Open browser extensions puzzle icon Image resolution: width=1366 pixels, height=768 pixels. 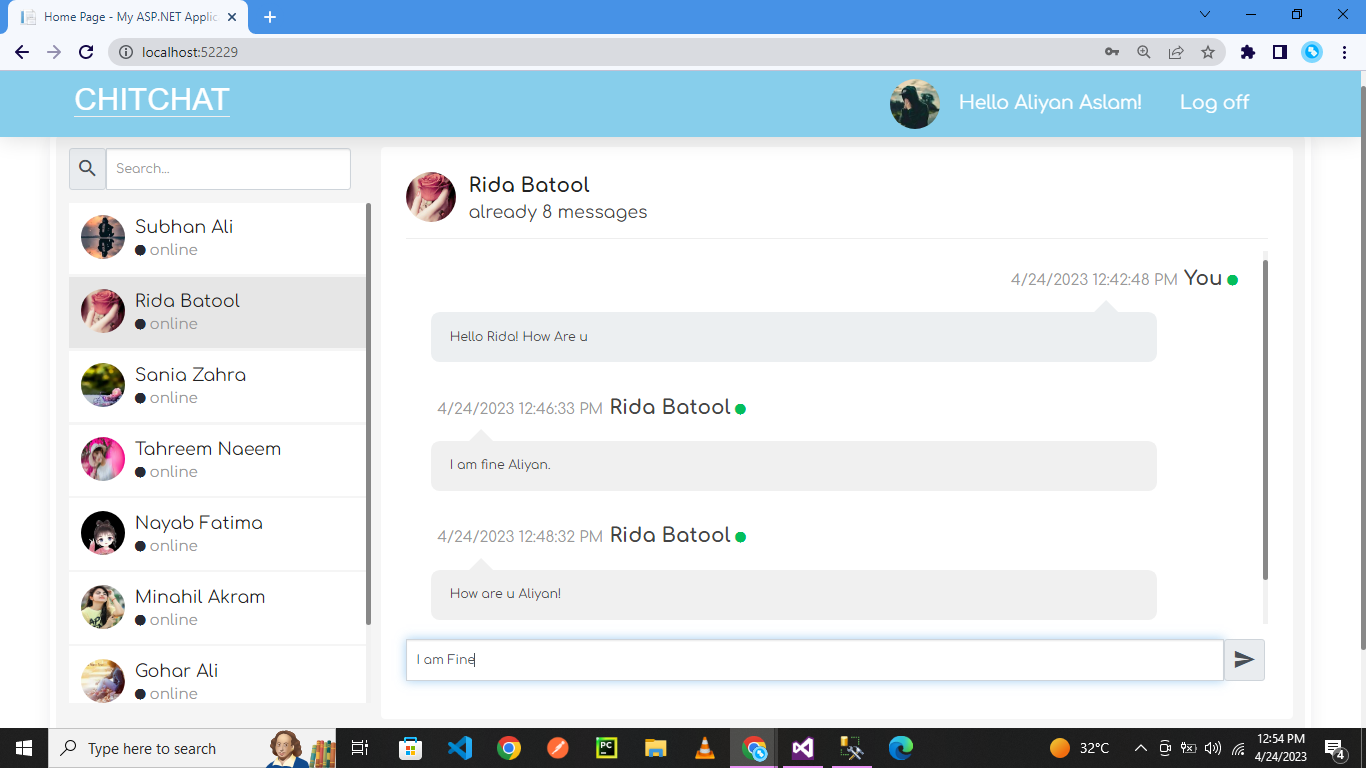(1247, 52)
